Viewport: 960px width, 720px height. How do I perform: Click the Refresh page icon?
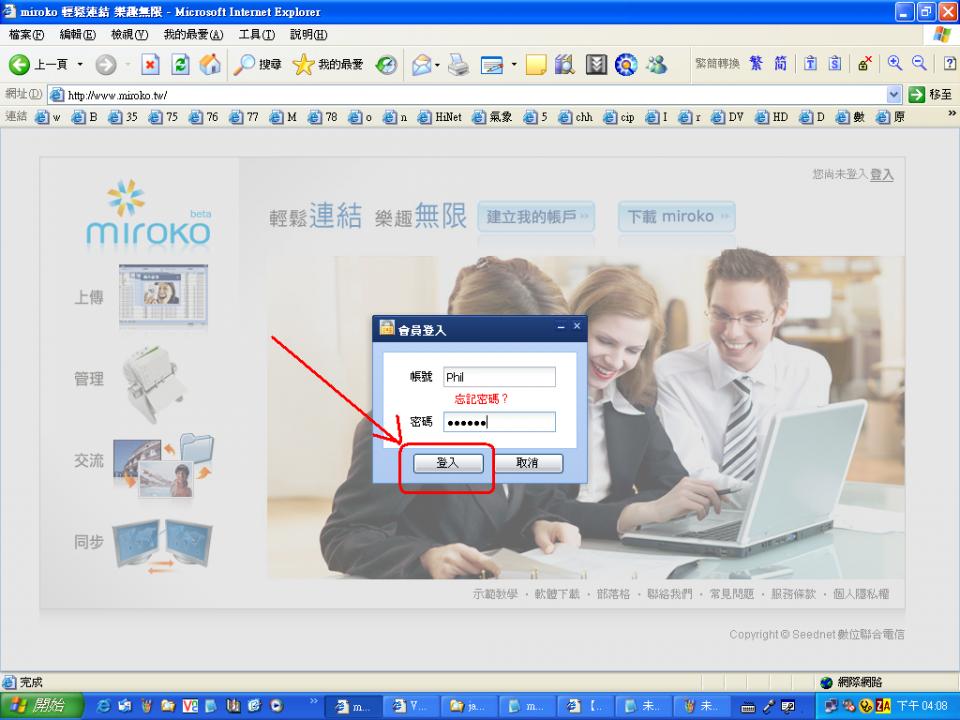(x=181, y=65)
